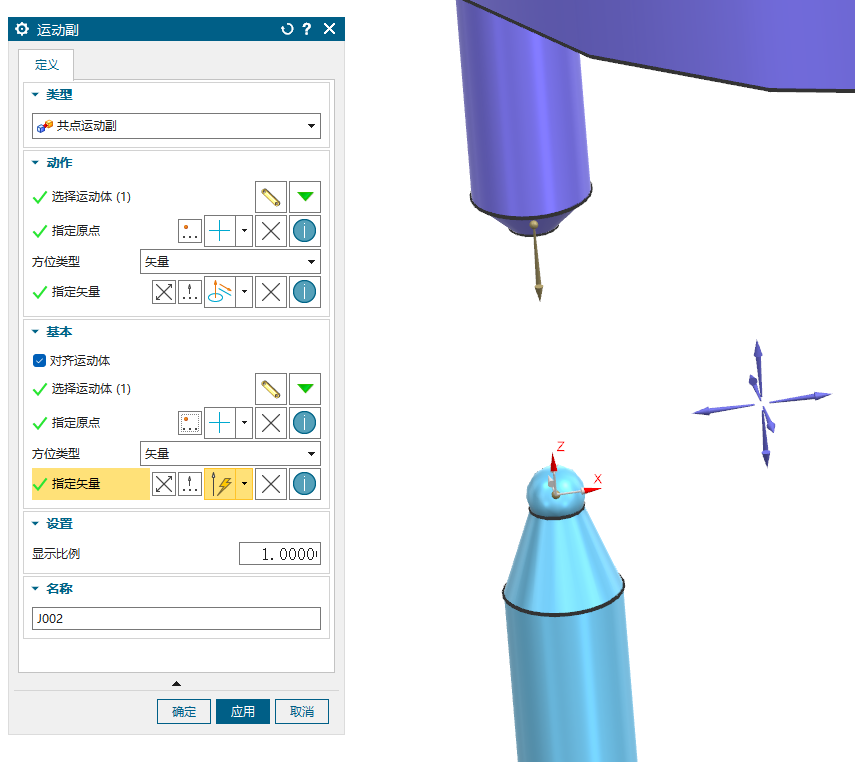Open 方位类型 dropdown in 基本 section
Image resolution: width=855 pixels, height=762 pixels.
230,454
